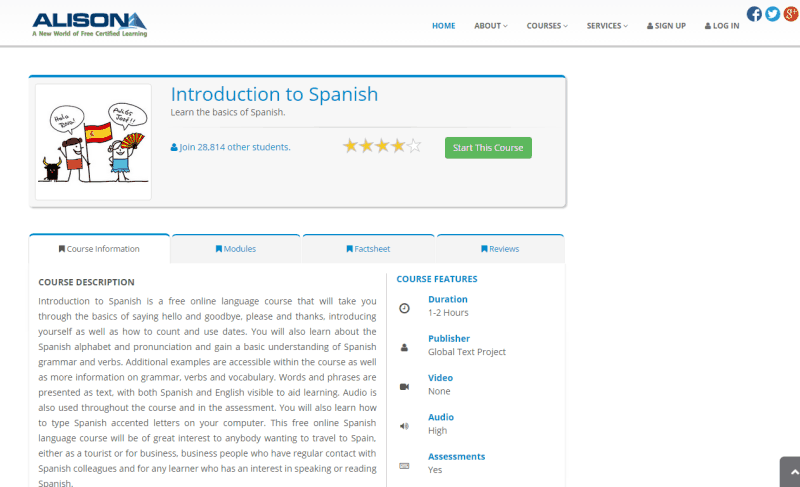
Task: Click the Course Features heading
Action: 437,279
